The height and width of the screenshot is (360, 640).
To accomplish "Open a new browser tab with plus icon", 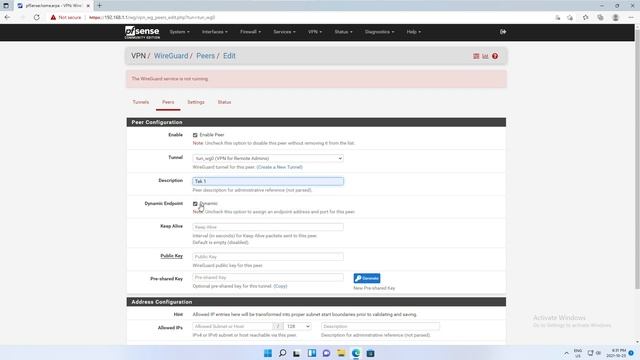I will 99,6.
